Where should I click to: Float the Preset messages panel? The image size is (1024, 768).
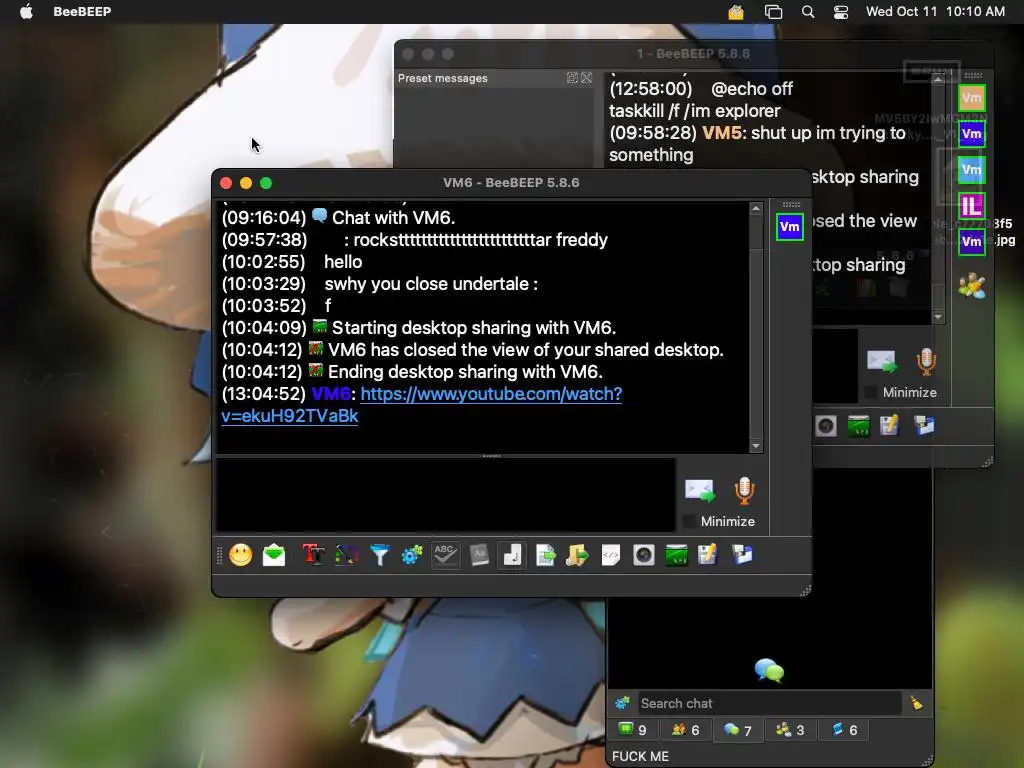click(x=572, y=78)
